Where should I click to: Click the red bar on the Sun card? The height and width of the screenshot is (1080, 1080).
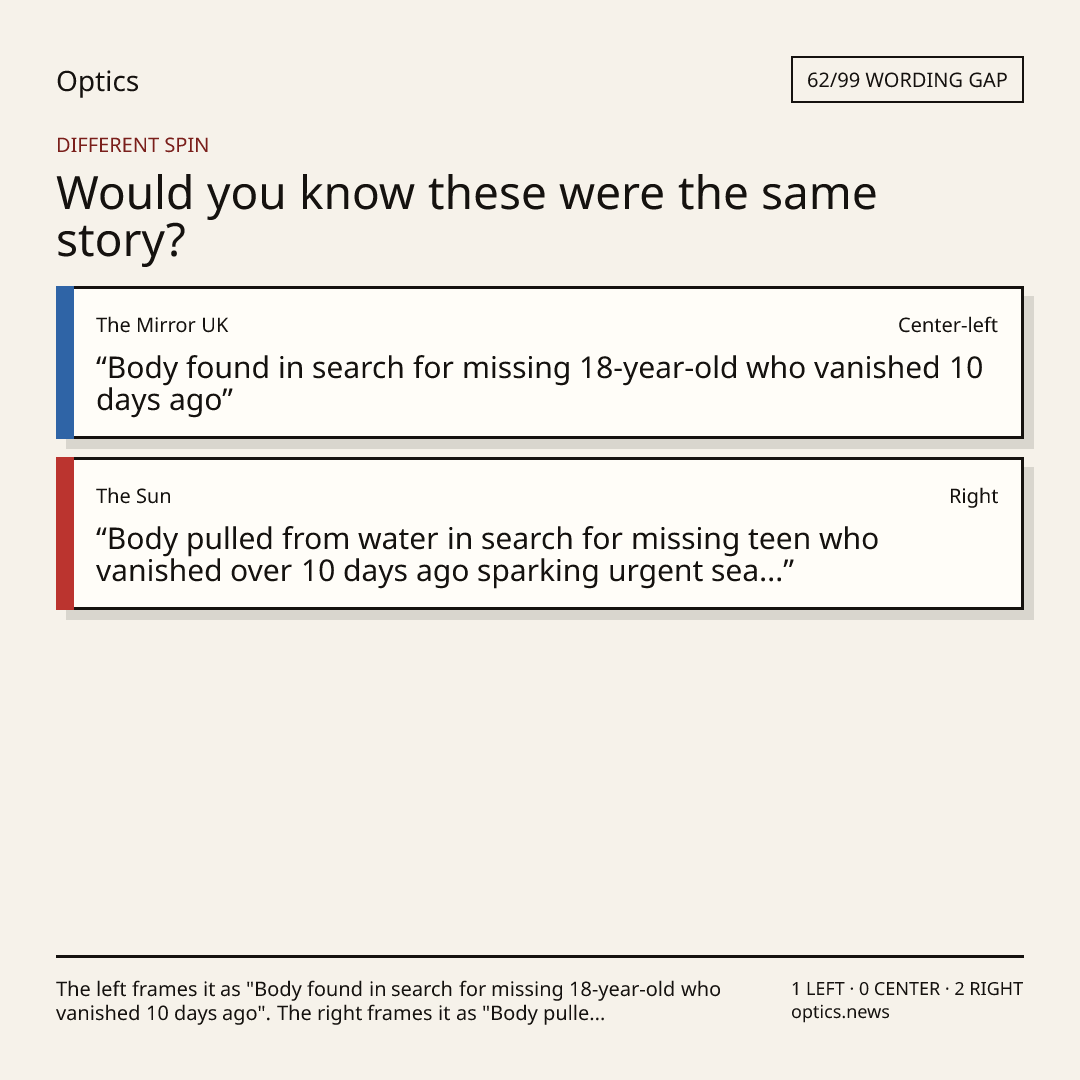[x=65, y=533]
